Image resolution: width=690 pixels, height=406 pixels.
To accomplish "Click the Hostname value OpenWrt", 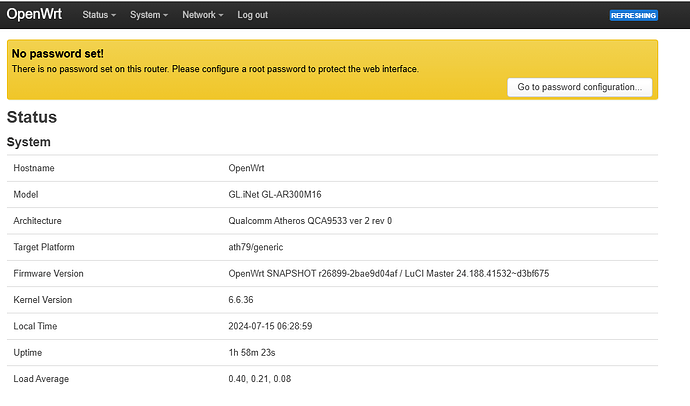I will 246,168.
